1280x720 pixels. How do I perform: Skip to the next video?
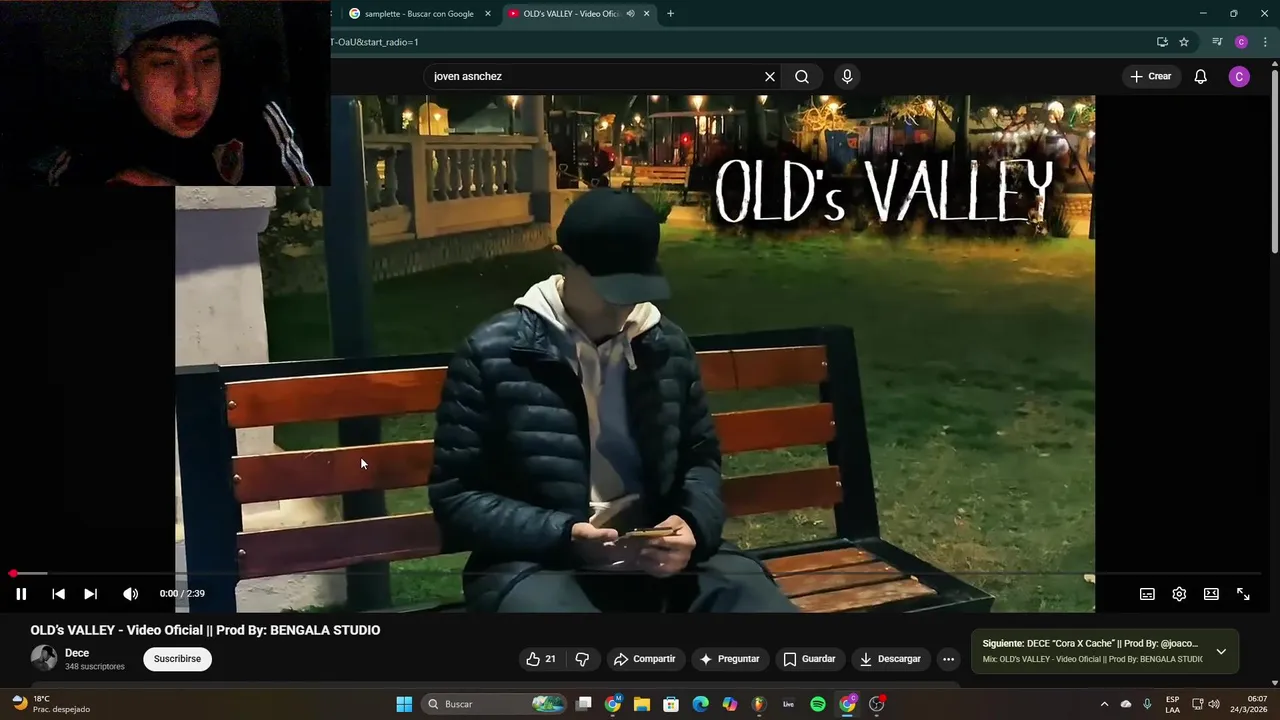pyautogui.click(x=90, y=594)
